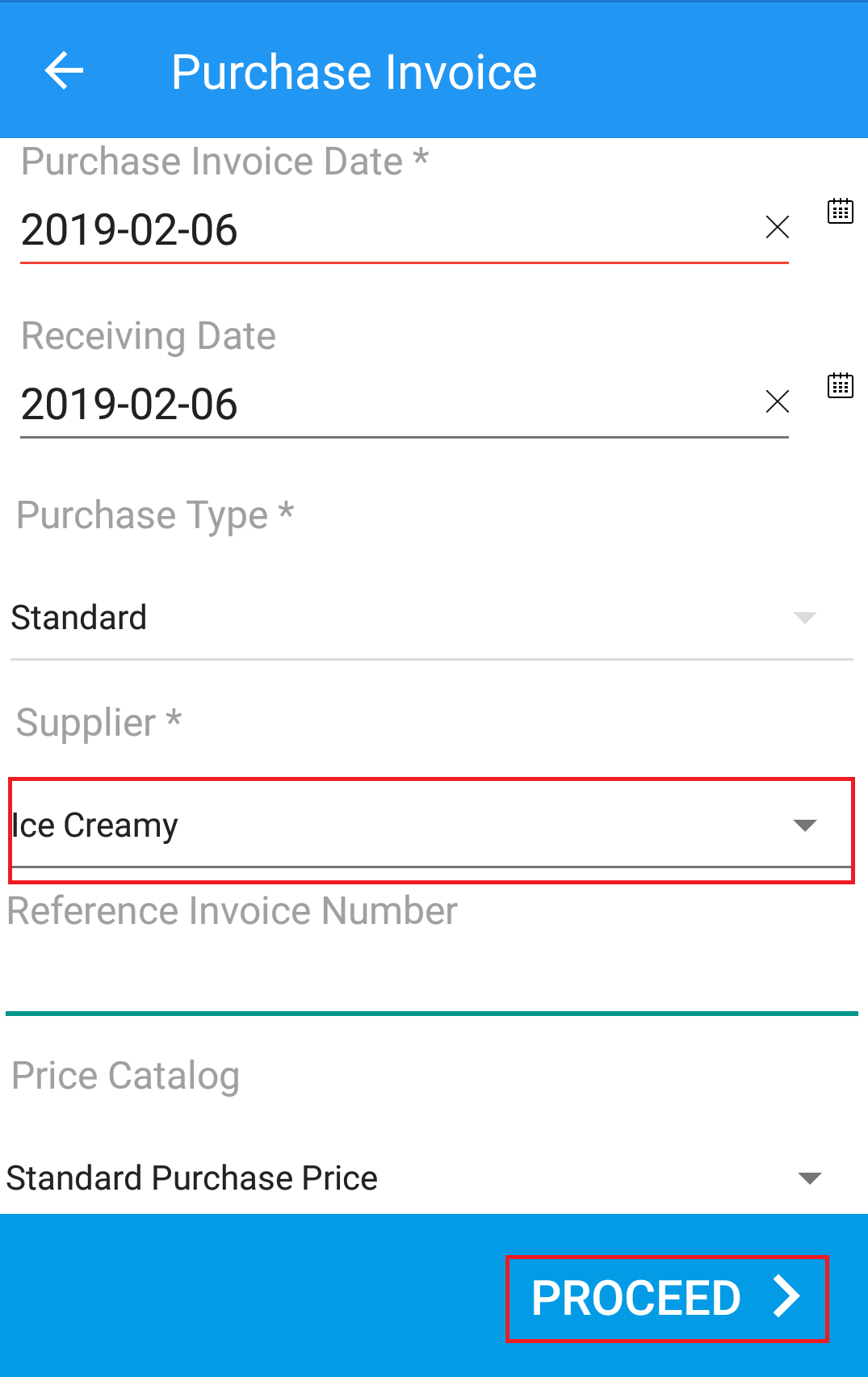Expand the Purchase Type dropdown arrow
Image resolution: width=868 pixels, height=1377 pixels.
805,618
